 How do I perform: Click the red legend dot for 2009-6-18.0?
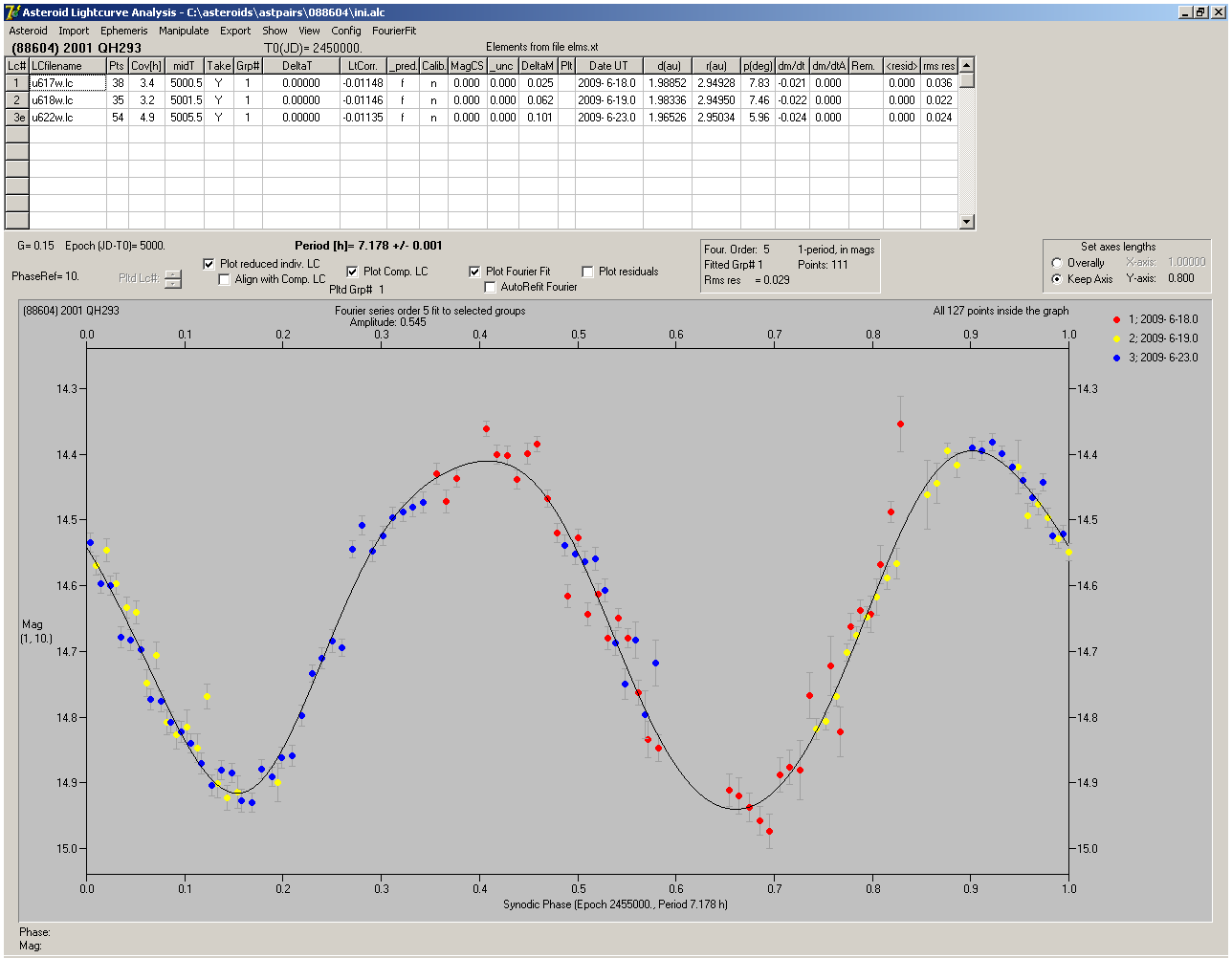pos(1116,319)
